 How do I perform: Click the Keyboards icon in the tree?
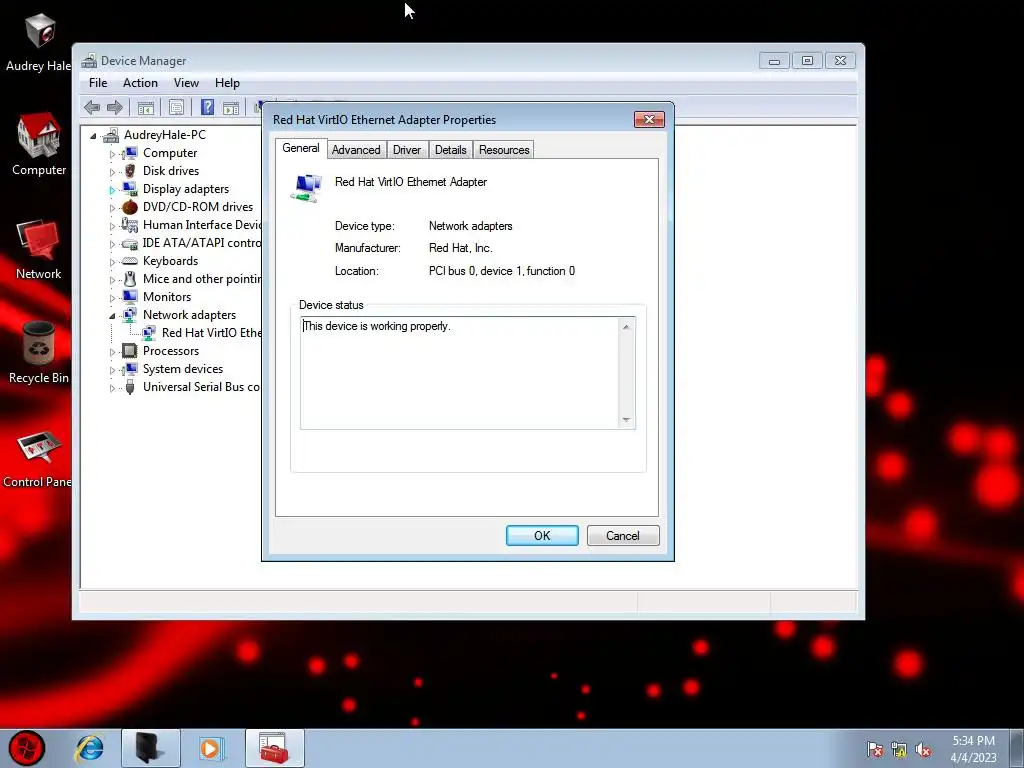pyautogui.click(x=130, y=261)
